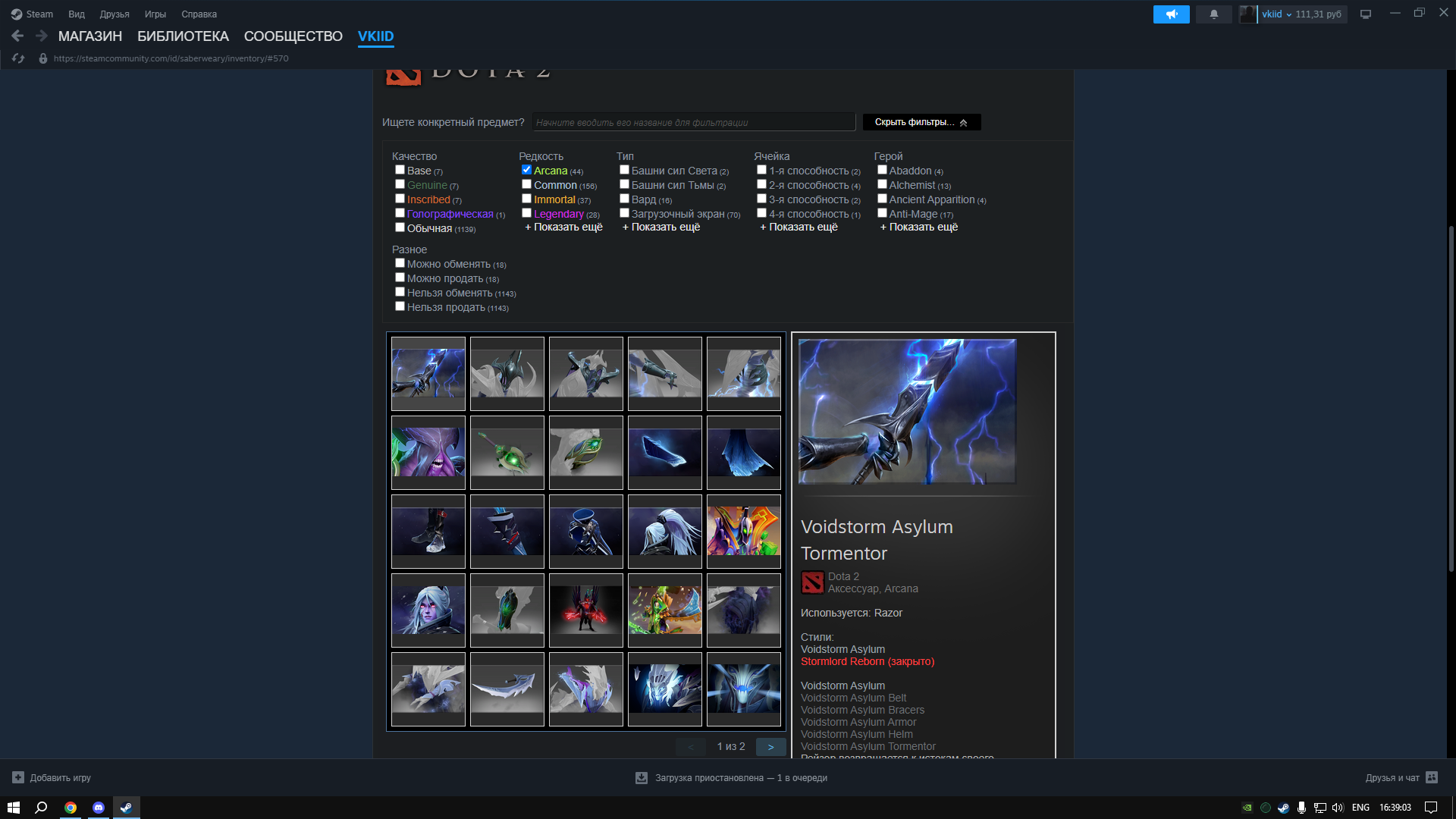Open the Справка menu
1456x819 pixels.
199,14
